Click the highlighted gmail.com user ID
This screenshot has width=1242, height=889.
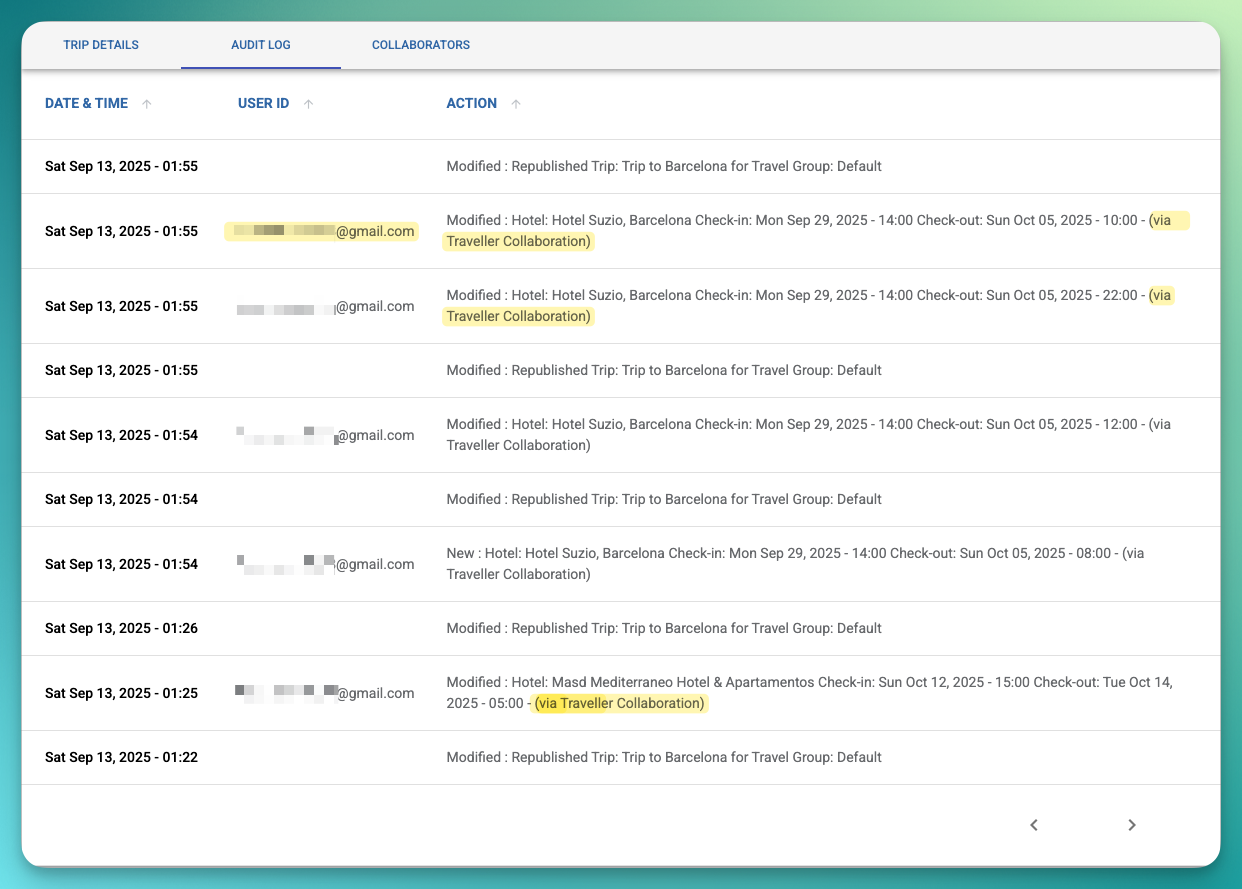(322, 231)
